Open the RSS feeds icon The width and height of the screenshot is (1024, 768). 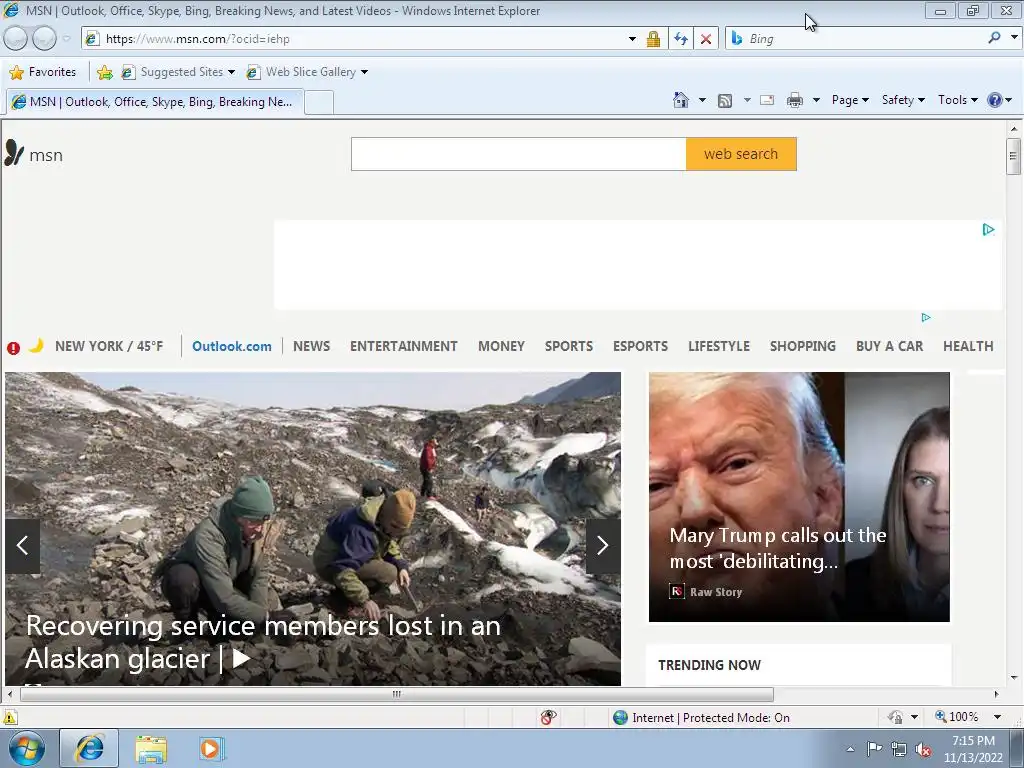tap(725, 101)
